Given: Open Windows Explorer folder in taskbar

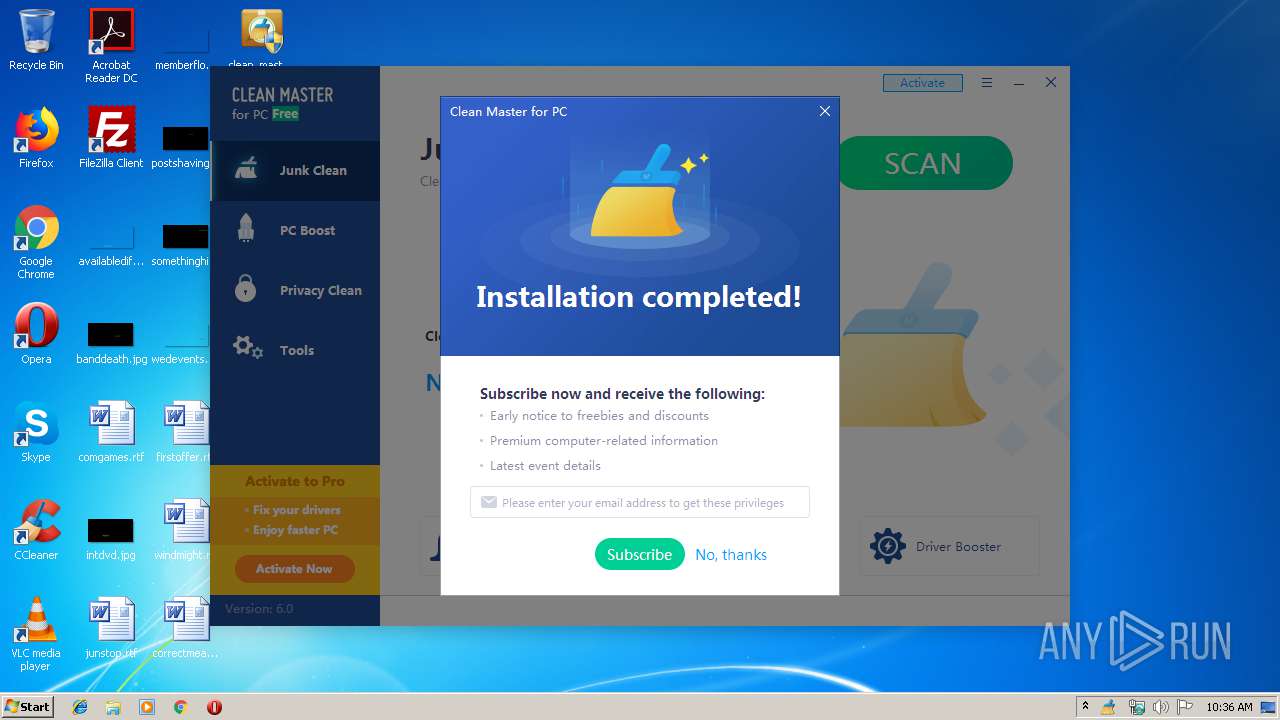Looking at the screenshot, I should click(x=113, y=707).
